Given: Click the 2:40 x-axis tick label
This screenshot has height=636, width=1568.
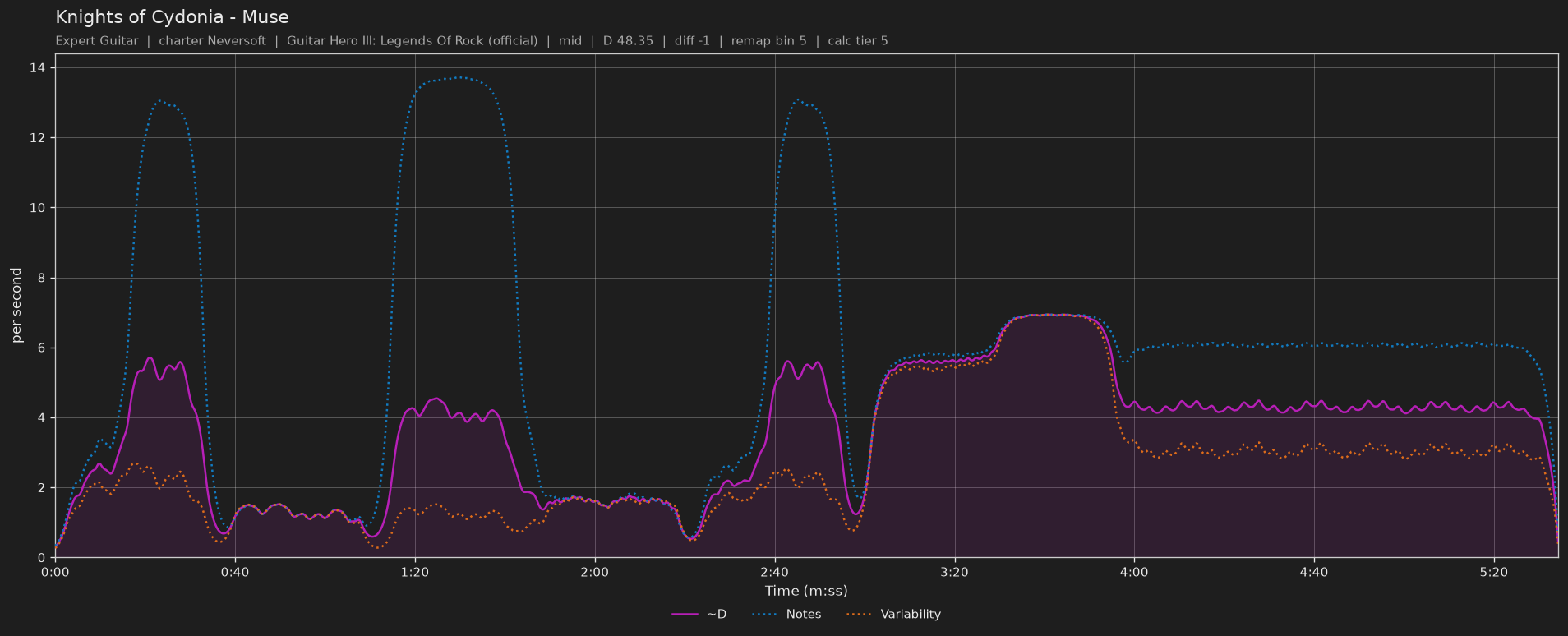Looking at the screenshot, I should 775,572.
